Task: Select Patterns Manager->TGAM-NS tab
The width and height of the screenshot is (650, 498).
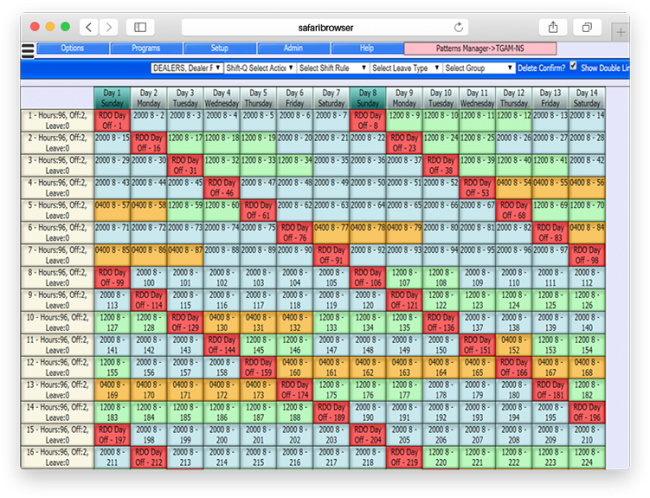Action: [480, 49]
